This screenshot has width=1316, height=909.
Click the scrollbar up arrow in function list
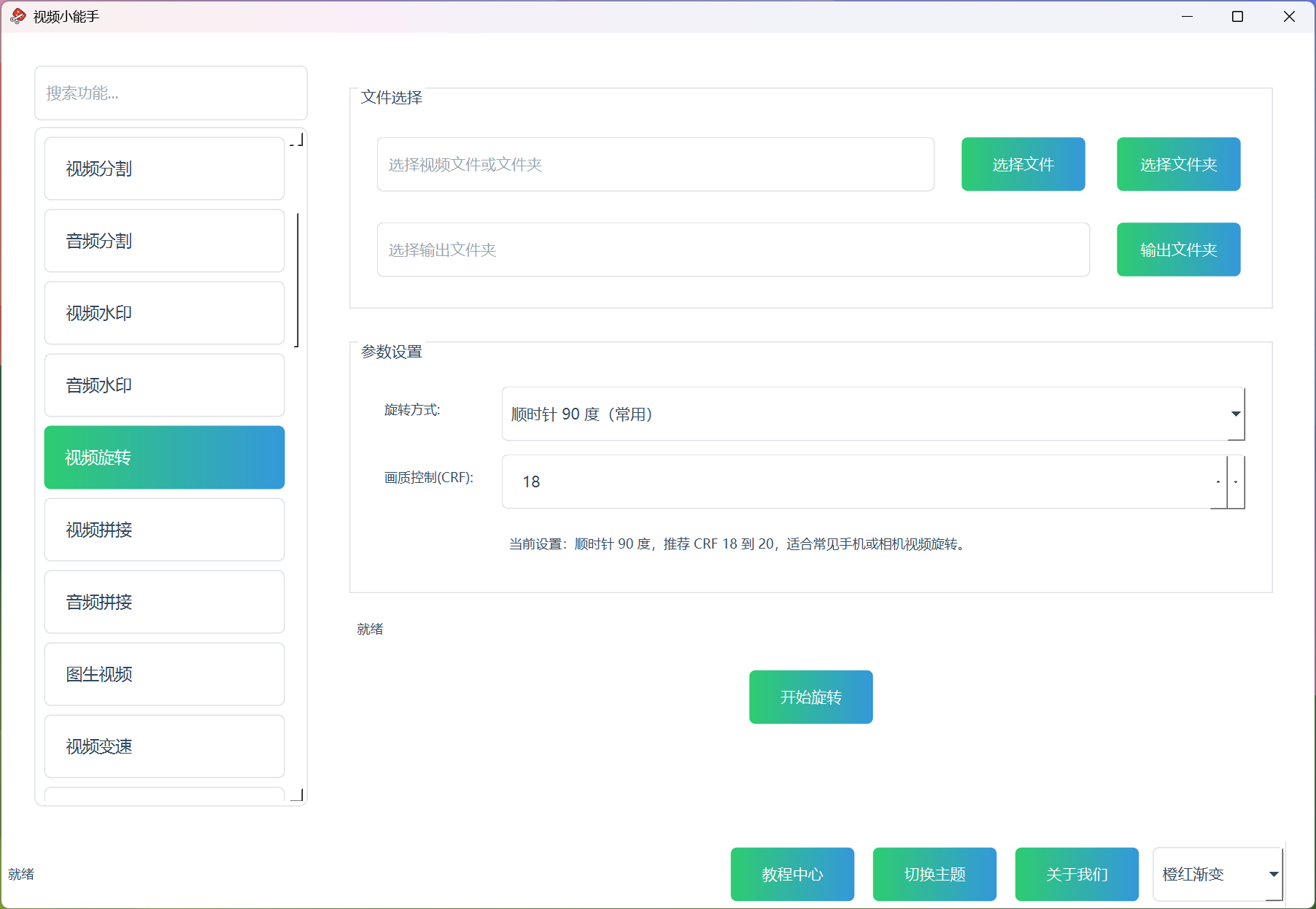[x=297, y=139]
